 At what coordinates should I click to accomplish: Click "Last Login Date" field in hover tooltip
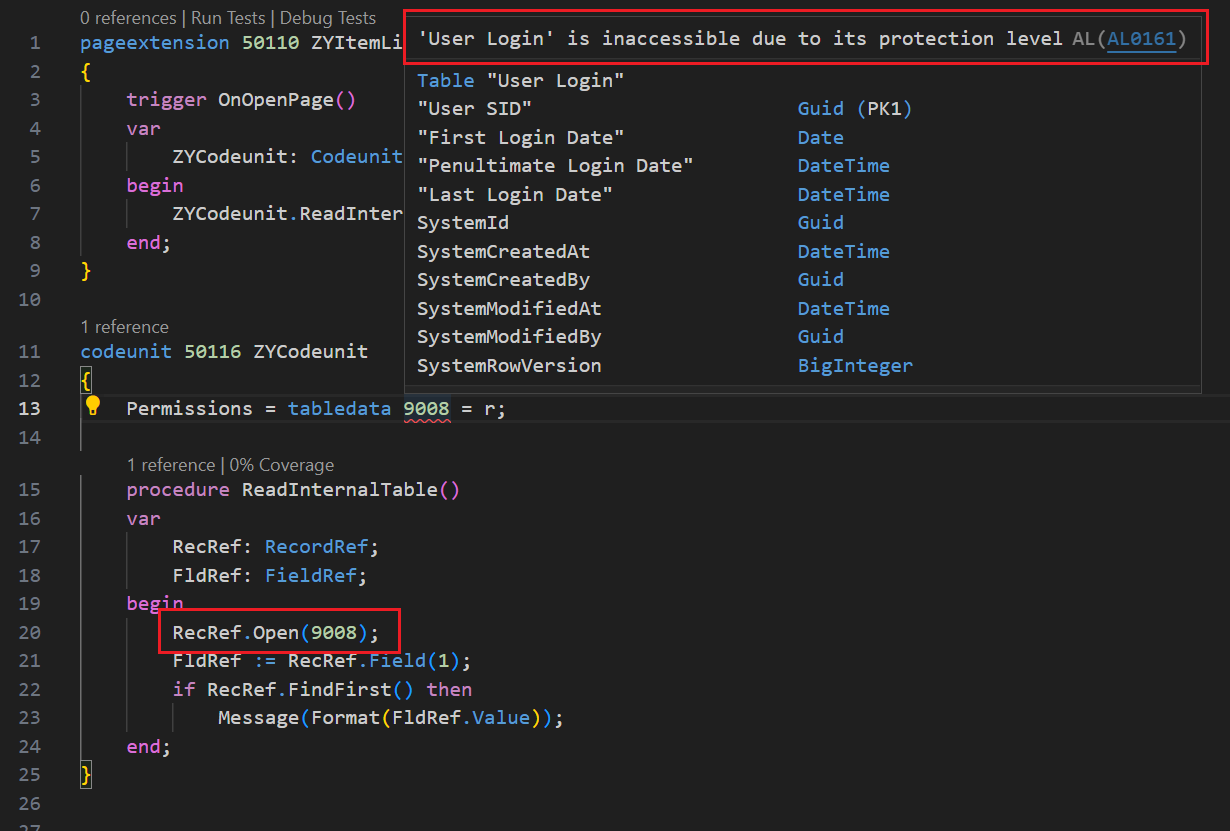tap(514, 195)
